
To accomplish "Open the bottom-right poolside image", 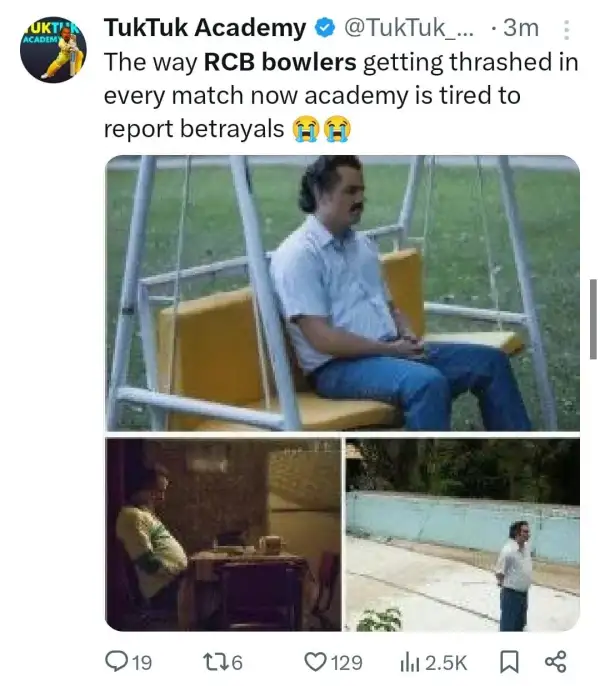I will pos(463,534).
